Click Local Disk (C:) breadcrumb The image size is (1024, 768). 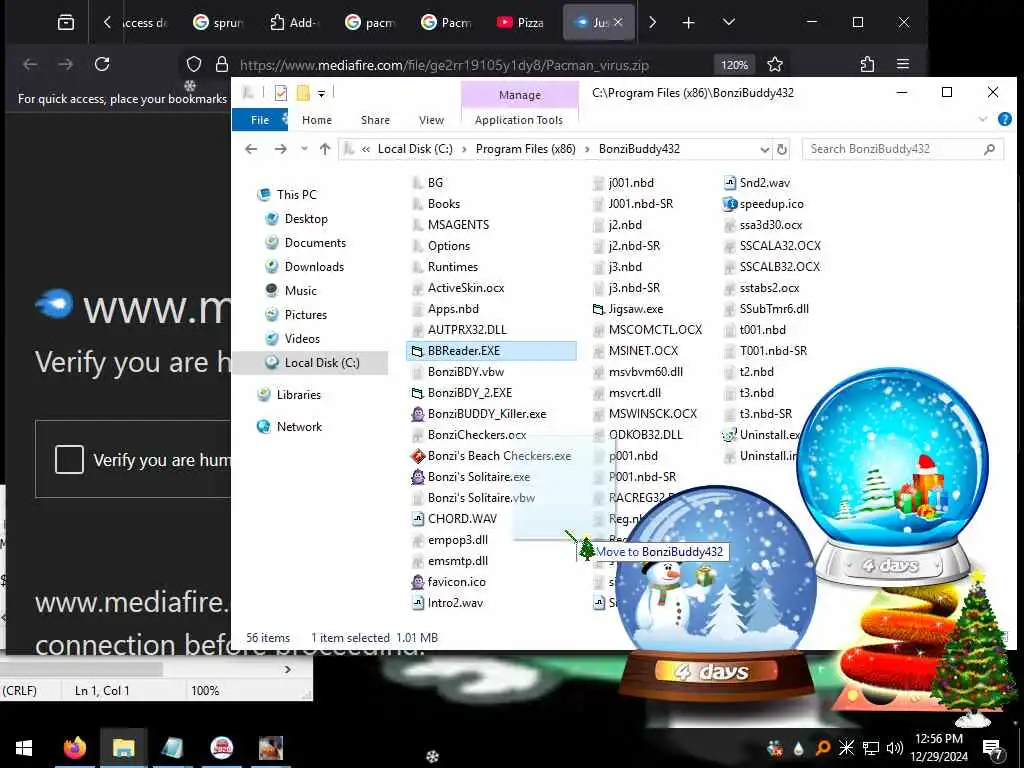[415, 149]
